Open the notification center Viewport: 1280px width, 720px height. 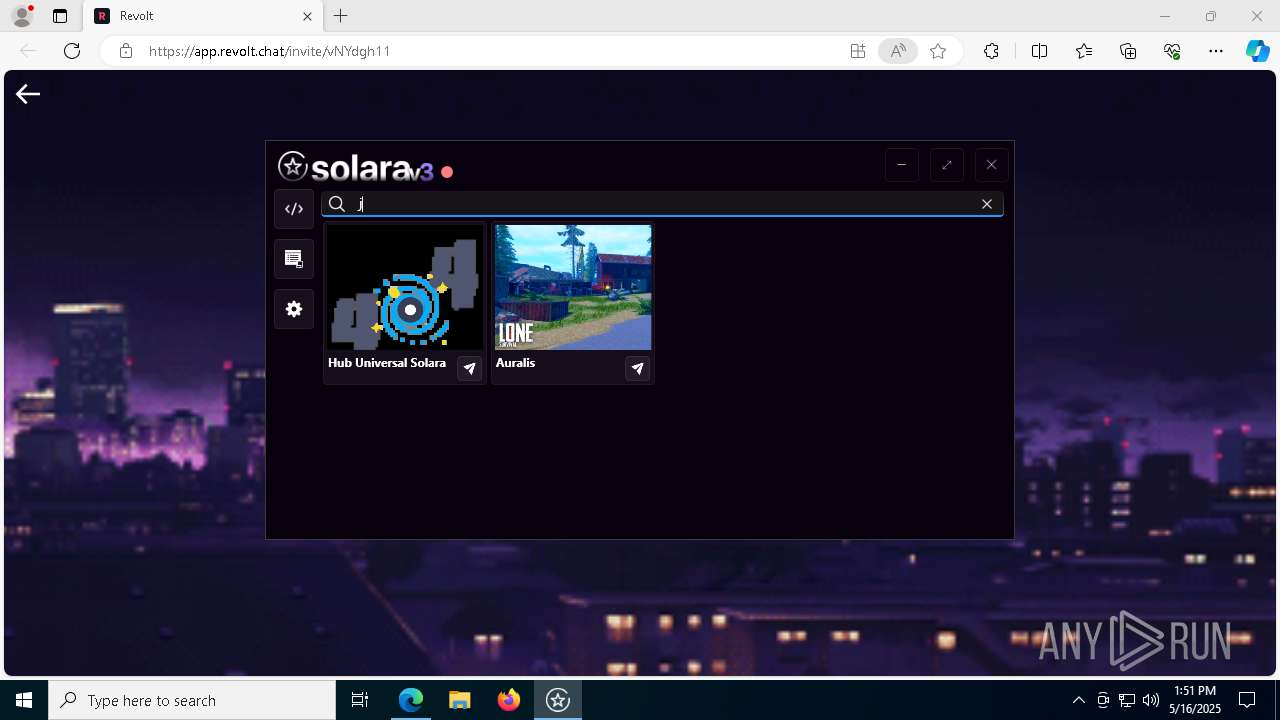[x=1247, y=700]
